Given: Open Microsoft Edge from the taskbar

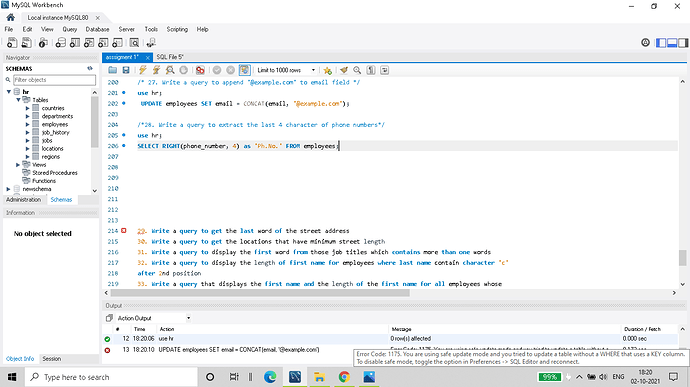Looking at the screenshot, I should 270,377.
